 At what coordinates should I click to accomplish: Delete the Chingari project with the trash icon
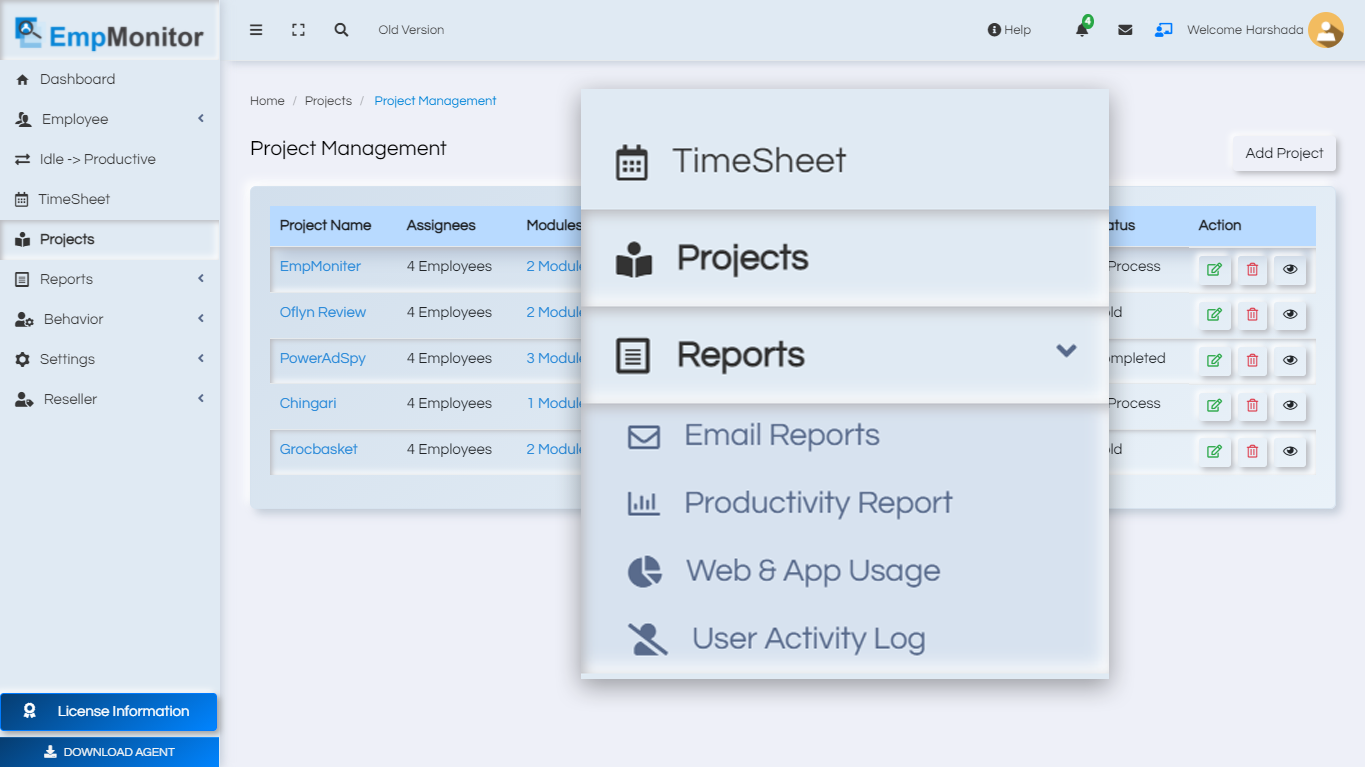[1252, 406]
